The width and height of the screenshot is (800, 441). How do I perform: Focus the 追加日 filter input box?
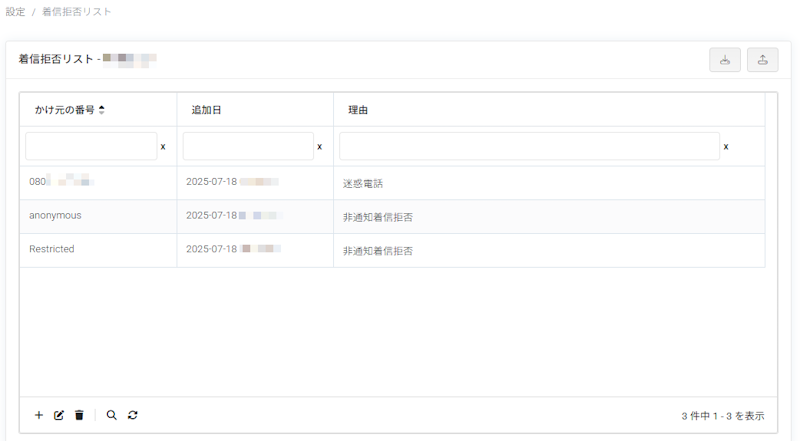point(248,147)
